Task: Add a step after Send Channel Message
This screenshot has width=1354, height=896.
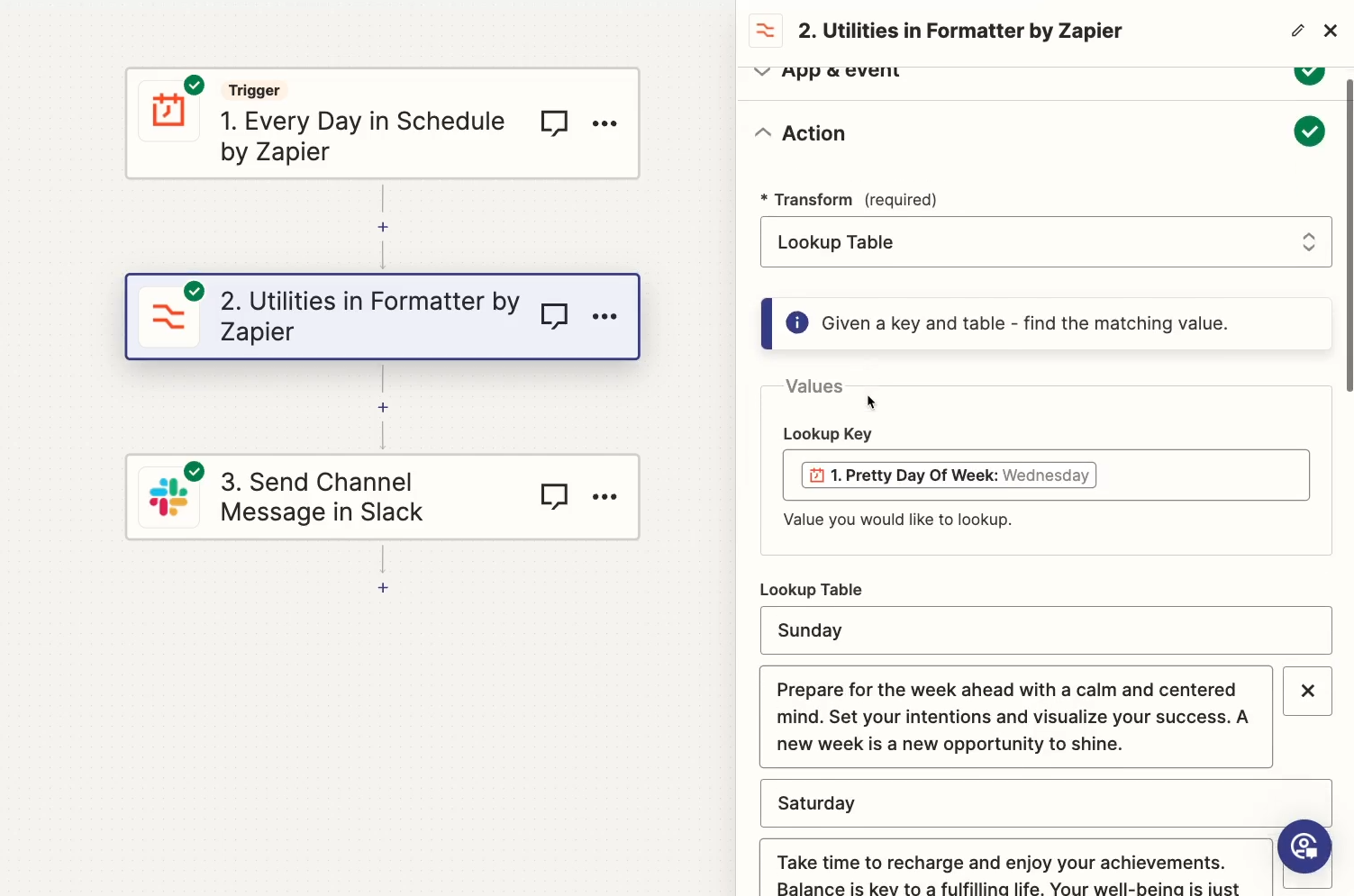Action: click(383, 587)
